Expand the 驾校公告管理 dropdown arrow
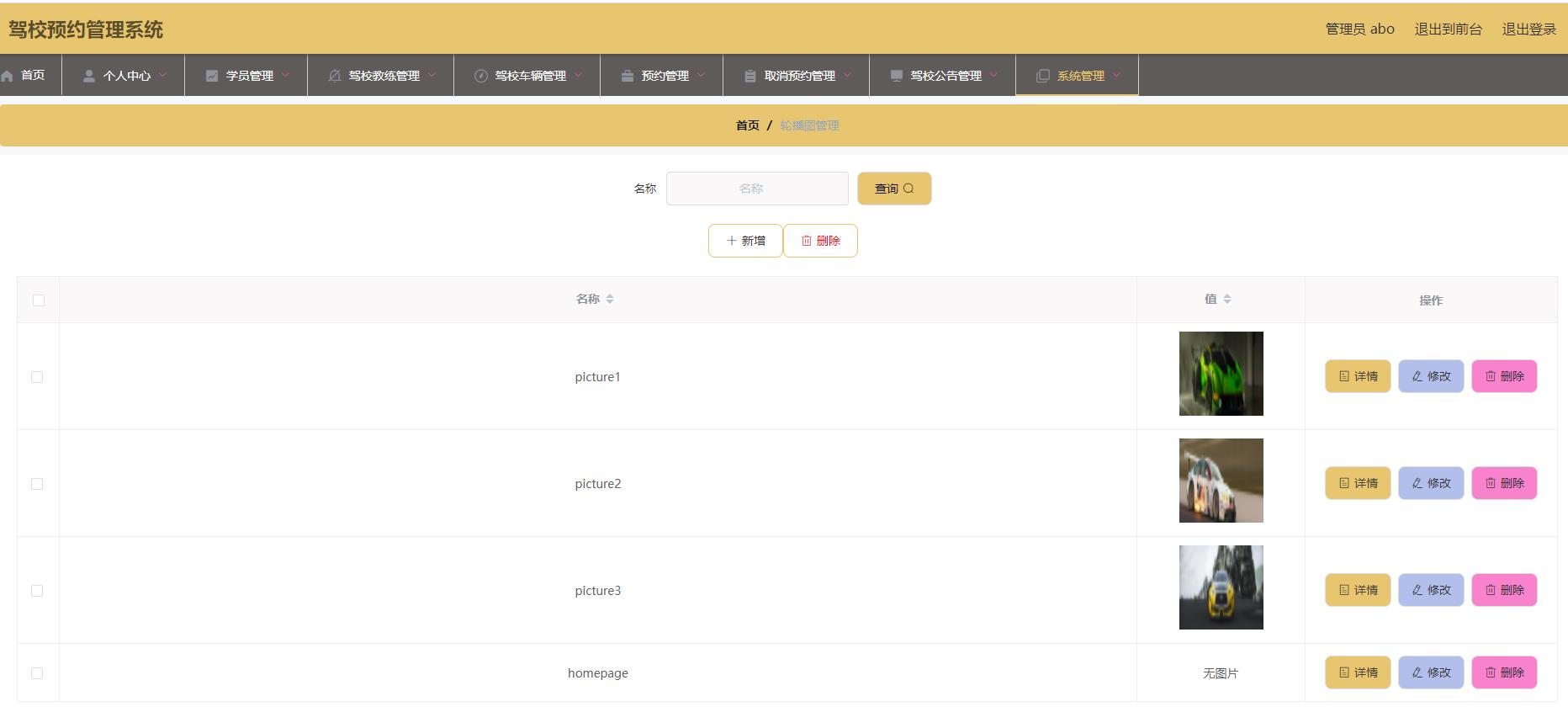The height and width of the screenshot is (712, 1568). (993, 75)
